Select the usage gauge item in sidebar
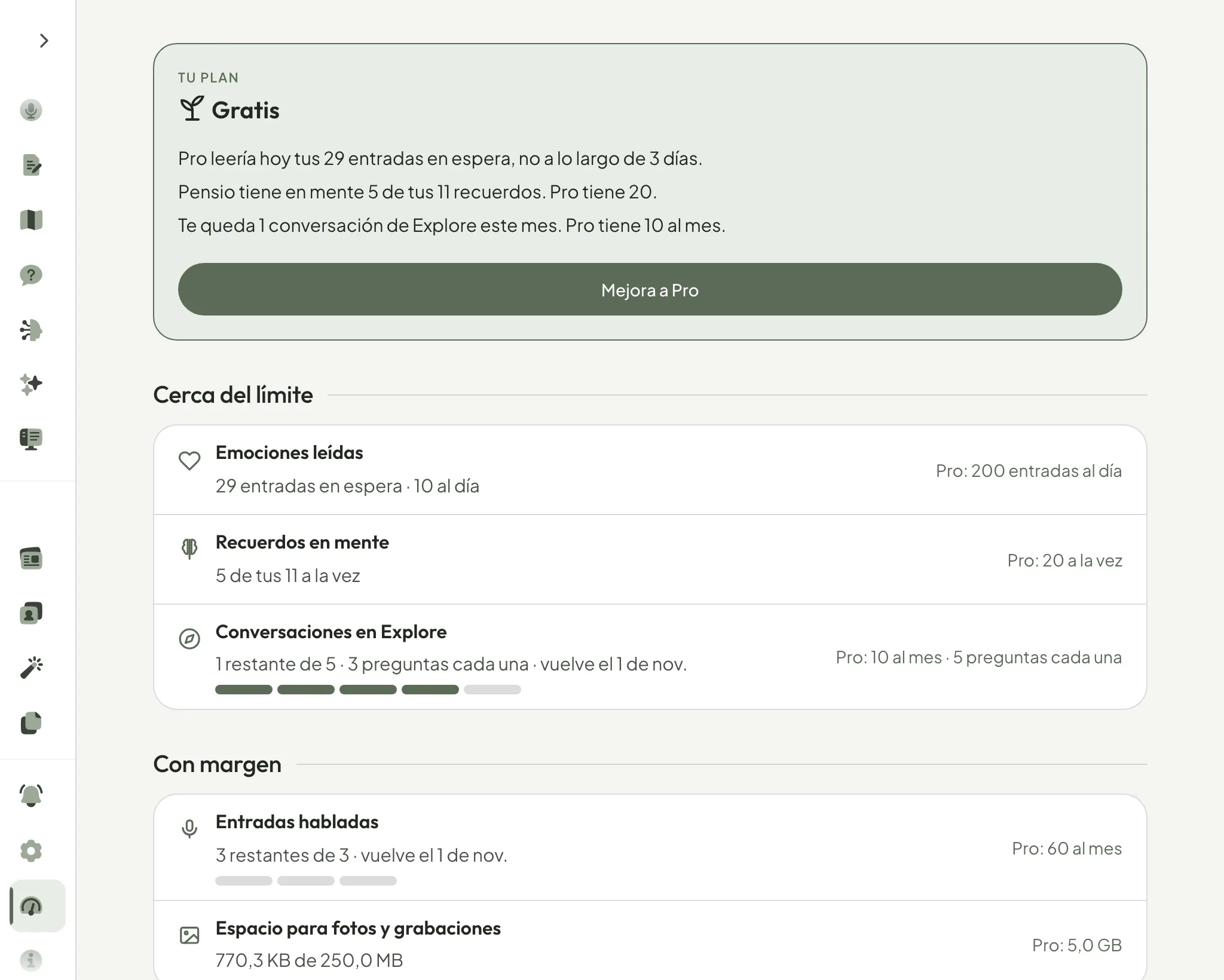Screen dimensions: 1224x980 (38, 906)
